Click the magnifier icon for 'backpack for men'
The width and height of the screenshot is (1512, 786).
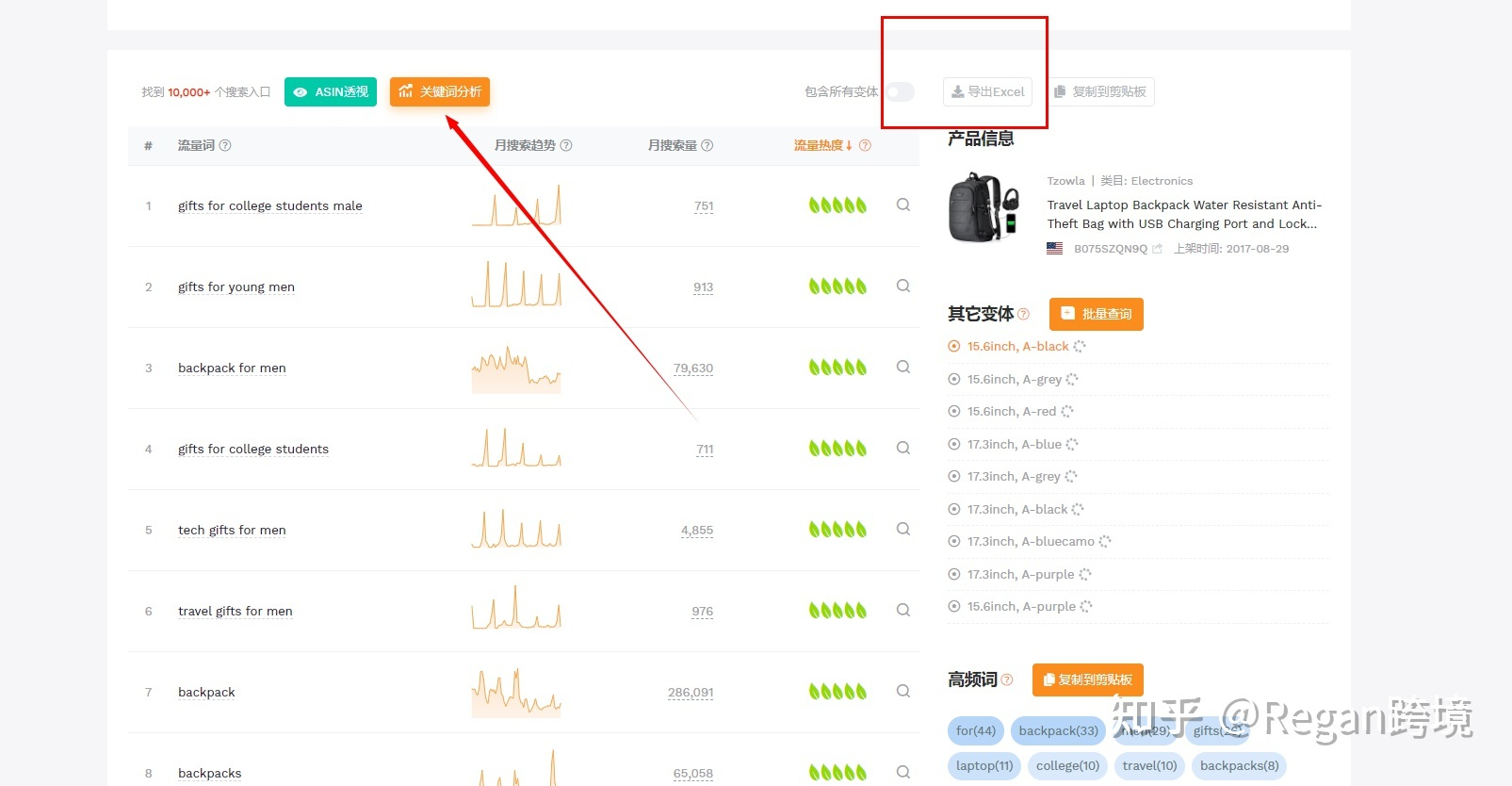[902, 367]
